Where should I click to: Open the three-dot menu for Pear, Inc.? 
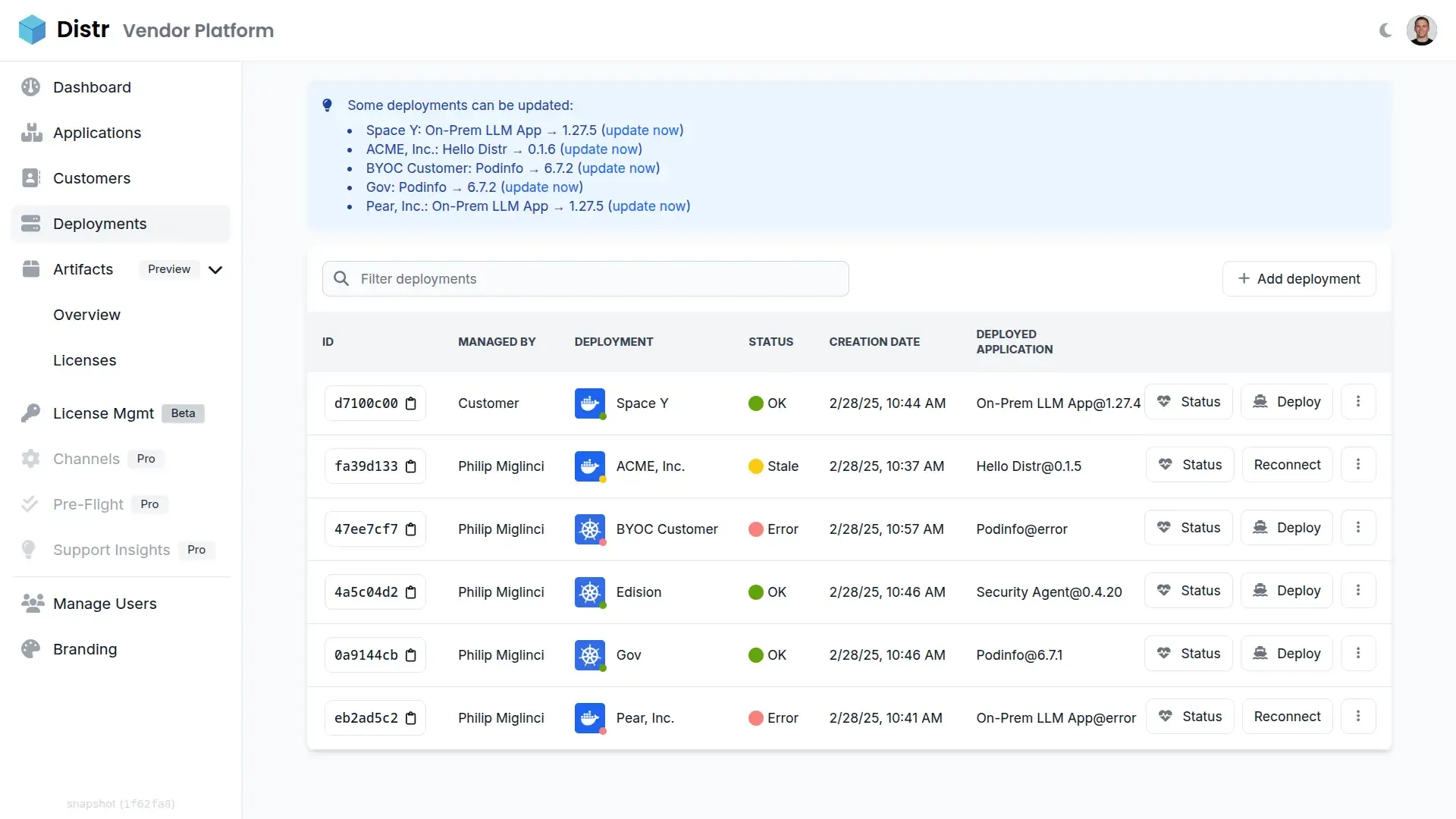click(x=1358, y=716)
